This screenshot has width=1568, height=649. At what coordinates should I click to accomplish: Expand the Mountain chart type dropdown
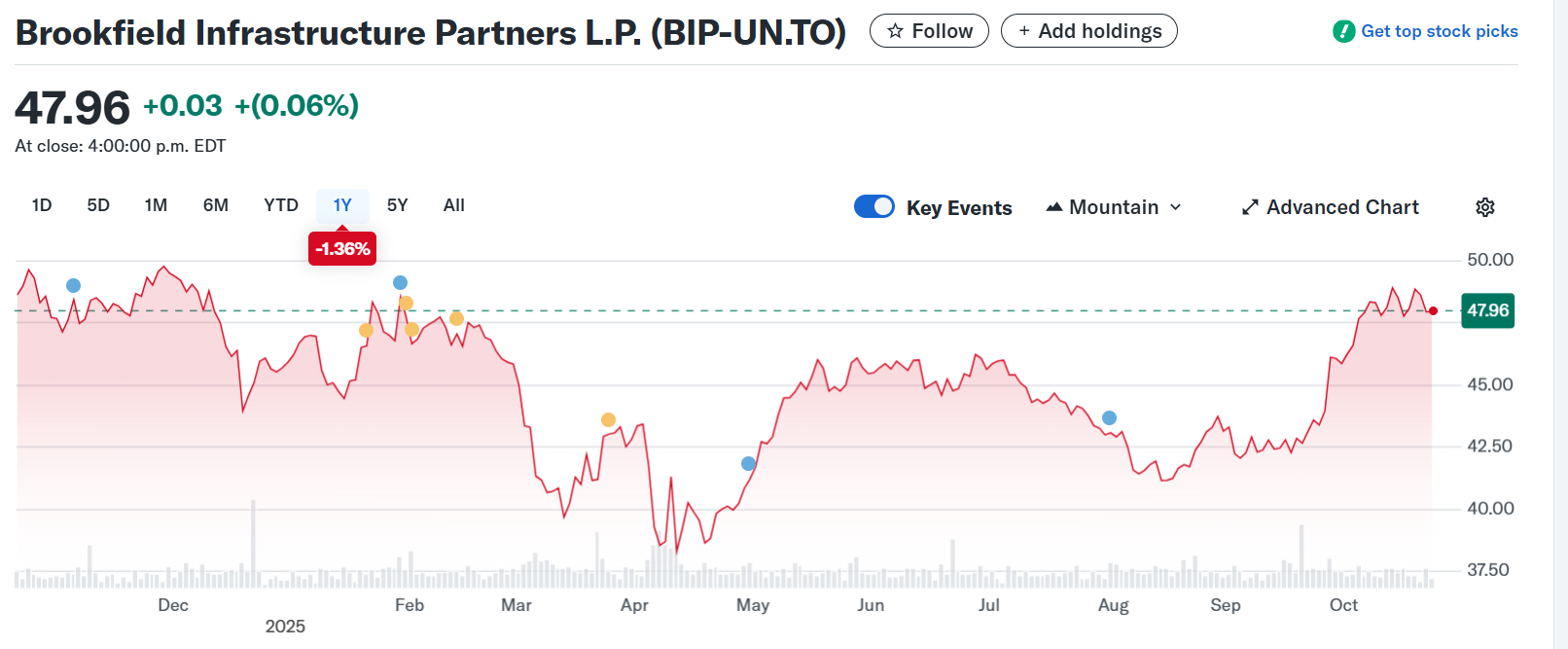pyautogui.click(x=1114, y=207)
